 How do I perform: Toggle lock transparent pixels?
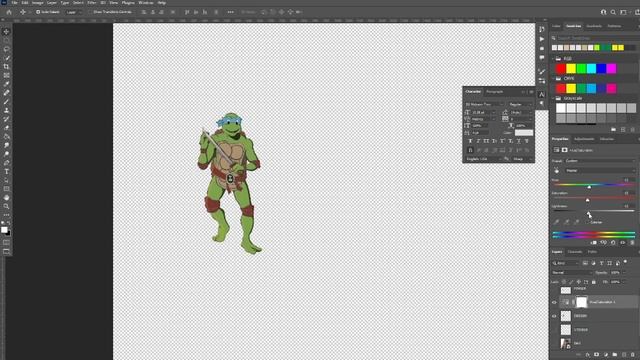[x=564, y=282]
